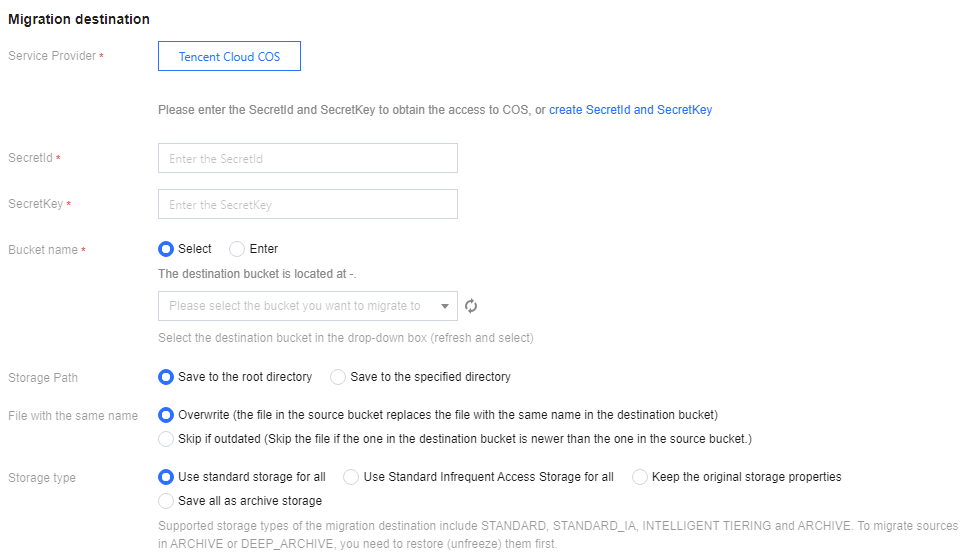Open the create SecretId and SecretKey link
Viewport: 964px width, 557px height.
coord(630,110)
